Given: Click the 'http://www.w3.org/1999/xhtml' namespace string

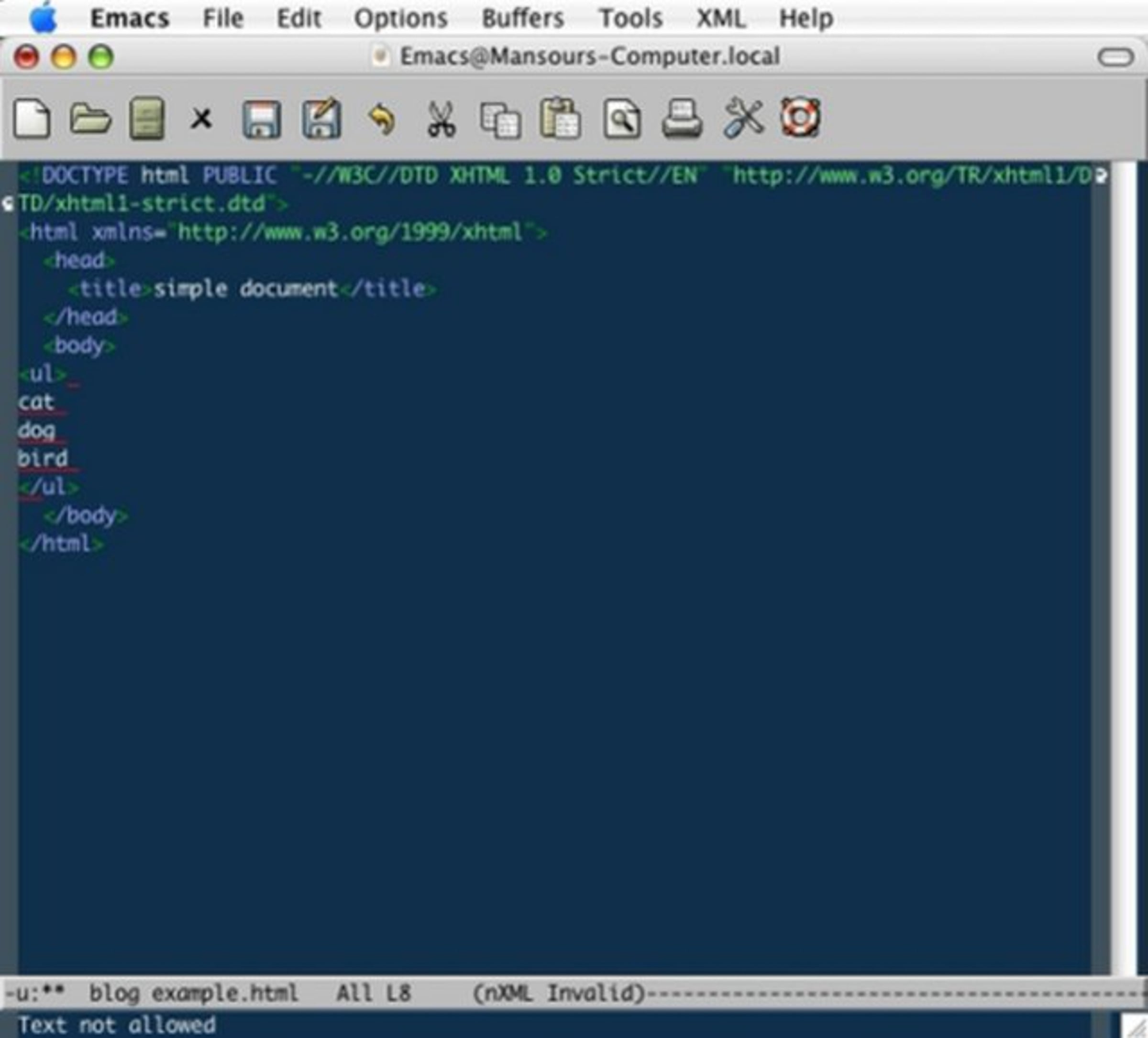Looking at the screenshot, I should click(350, 232).
